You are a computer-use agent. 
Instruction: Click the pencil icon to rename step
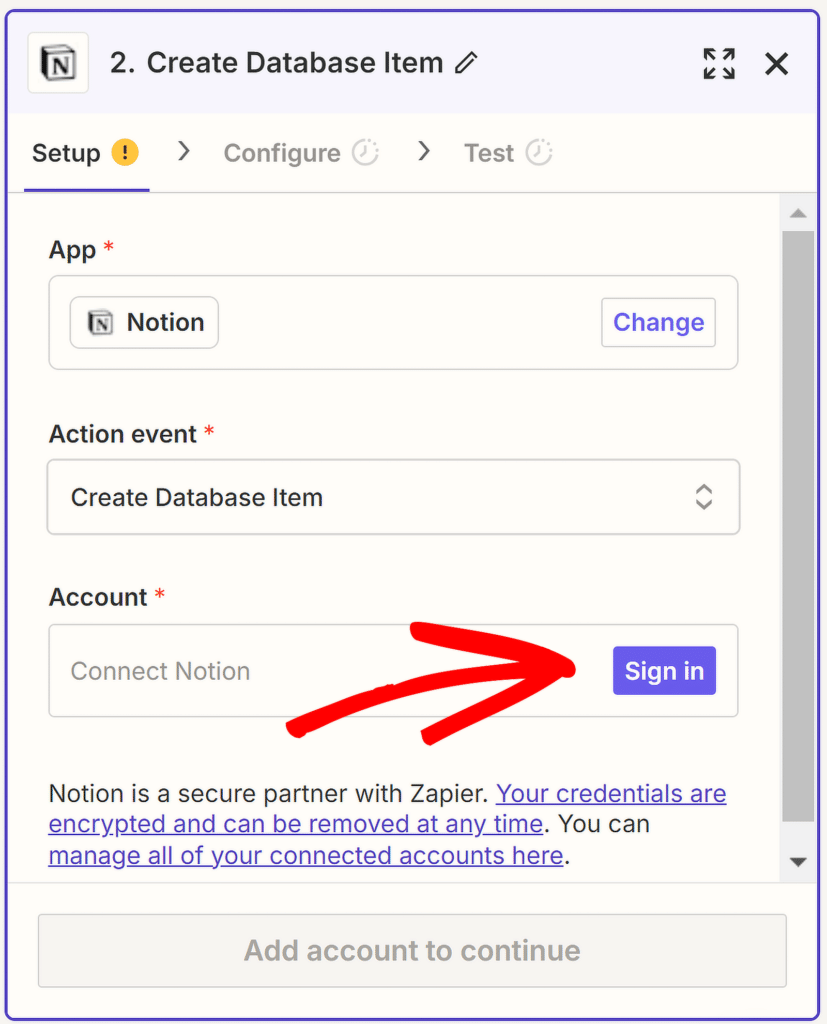[466, 63]
